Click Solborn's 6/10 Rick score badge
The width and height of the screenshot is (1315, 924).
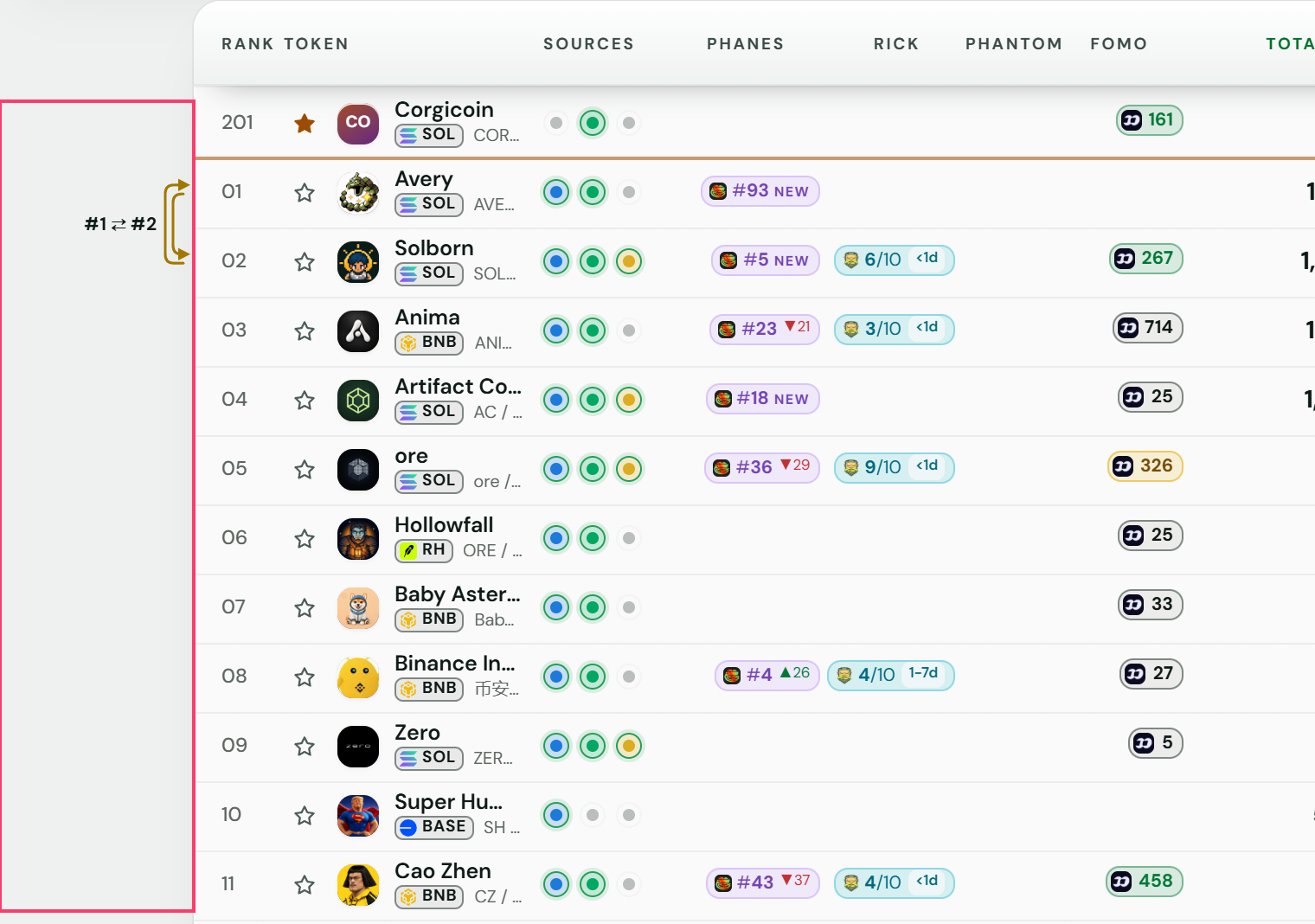tap(894, 260)
